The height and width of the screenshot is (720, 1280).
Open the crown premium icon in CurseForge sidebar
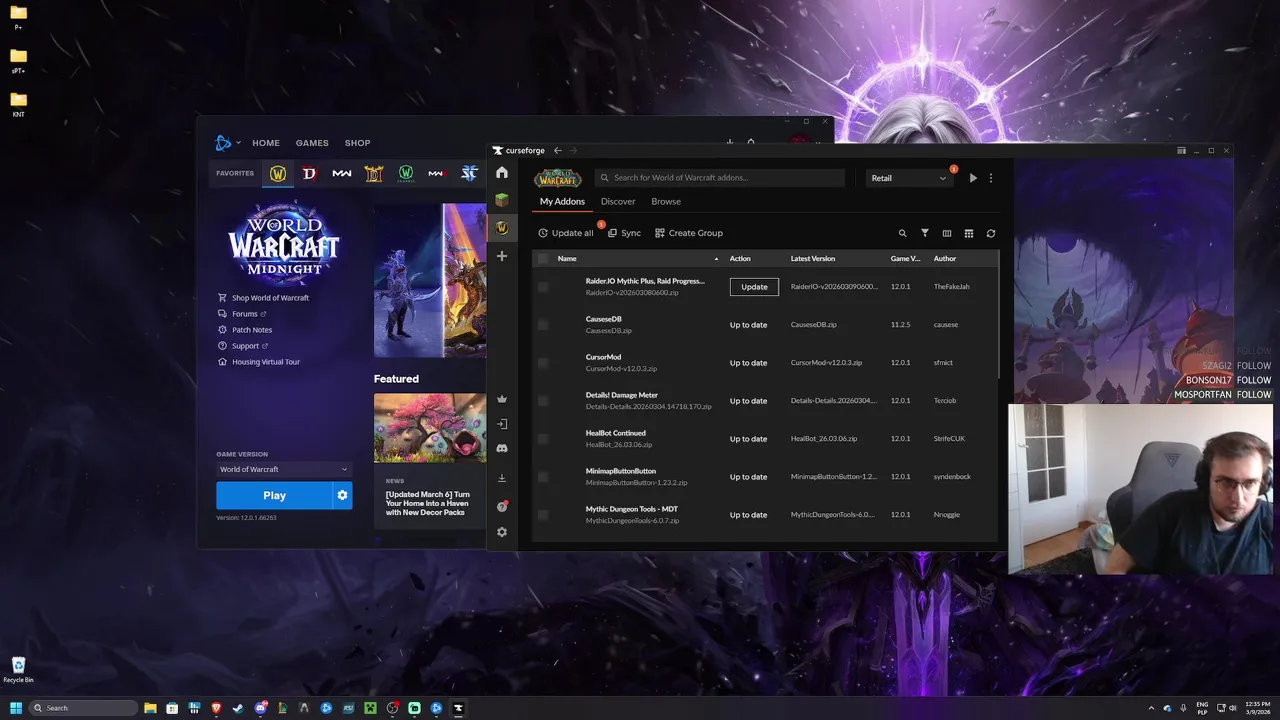click(502, 399)
